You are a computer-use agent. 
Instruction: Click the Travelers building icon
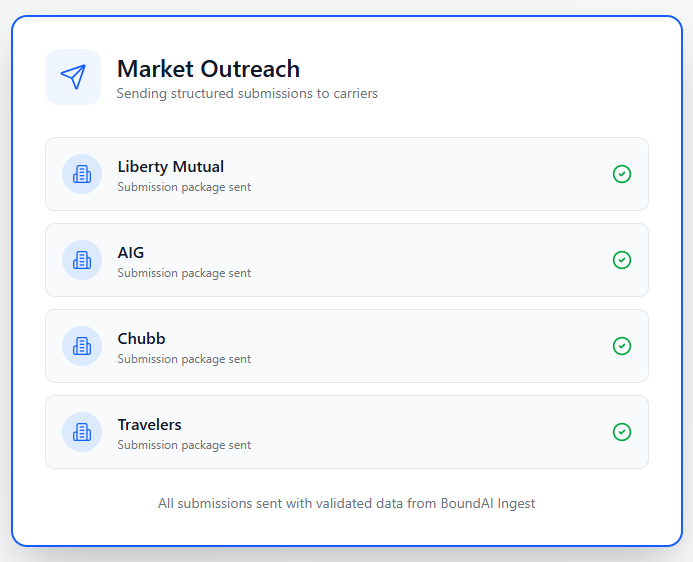(x=82, y=432)
